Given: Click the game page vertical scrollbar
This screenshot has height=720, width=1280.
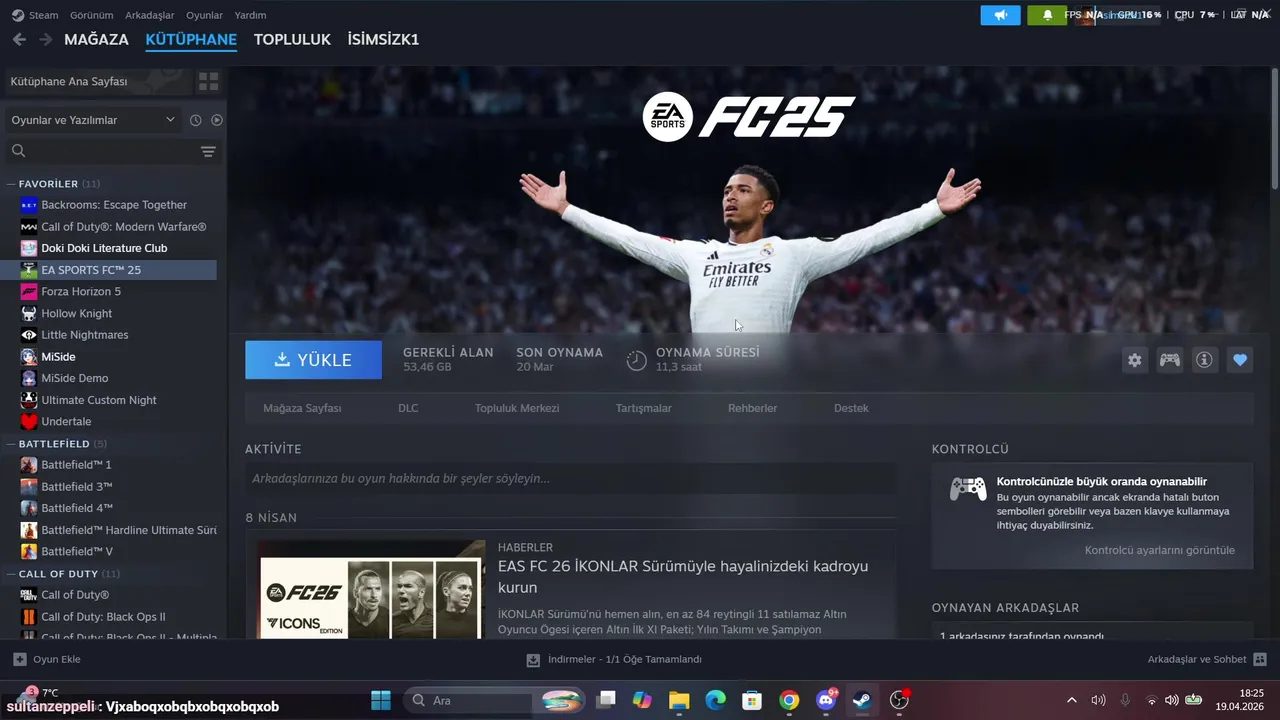Looking at the screenshot, I should [1274, 128].
